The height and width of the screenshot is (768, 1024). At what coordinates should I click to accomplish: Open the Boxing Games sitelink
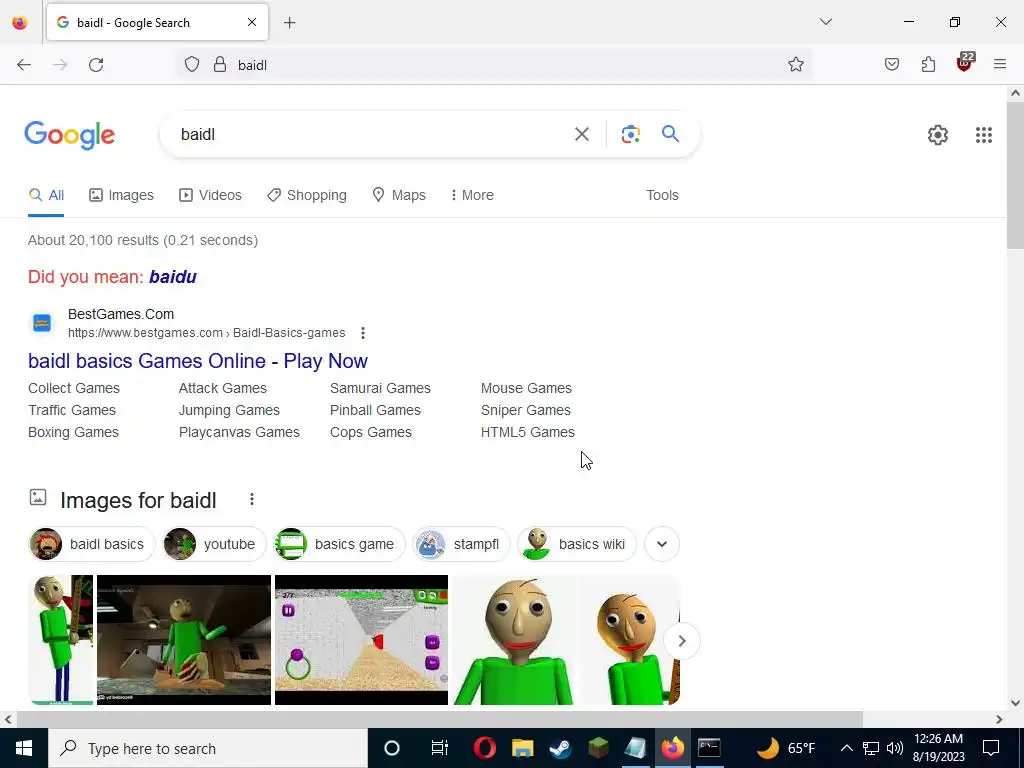pyautogui.click(x=73, y=432)
